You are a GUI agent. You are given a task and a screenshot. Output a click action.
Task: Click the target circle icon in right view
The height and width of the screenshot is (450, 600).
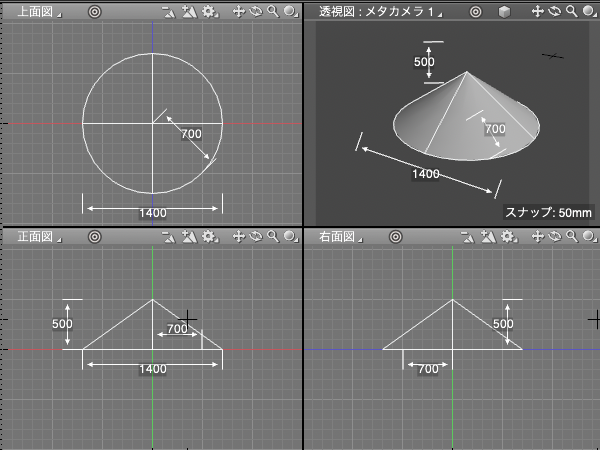point(394,237)
